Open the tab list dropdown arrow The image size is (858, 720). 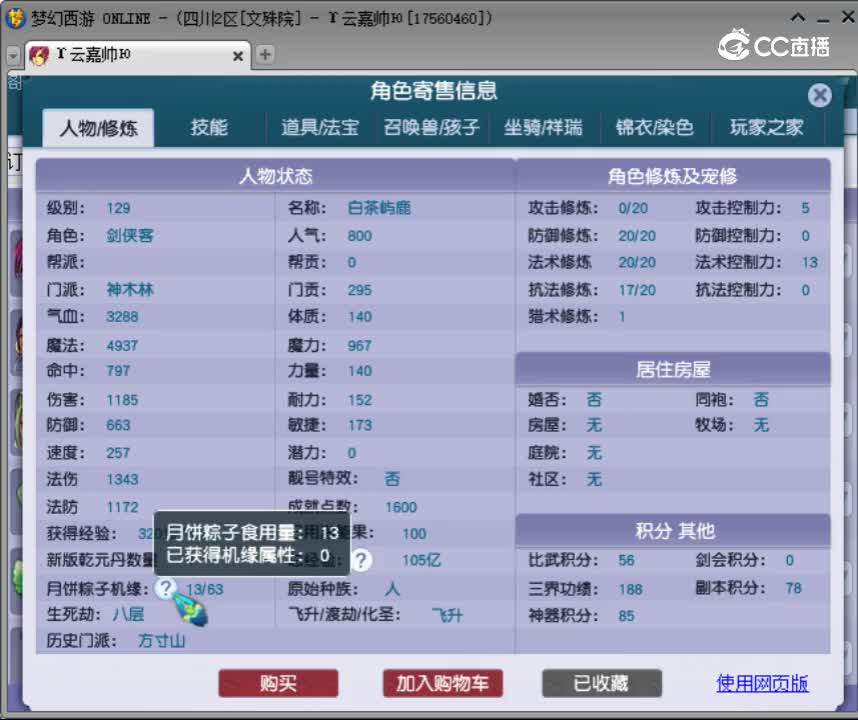pyautogui.click(x=13, y=55)
